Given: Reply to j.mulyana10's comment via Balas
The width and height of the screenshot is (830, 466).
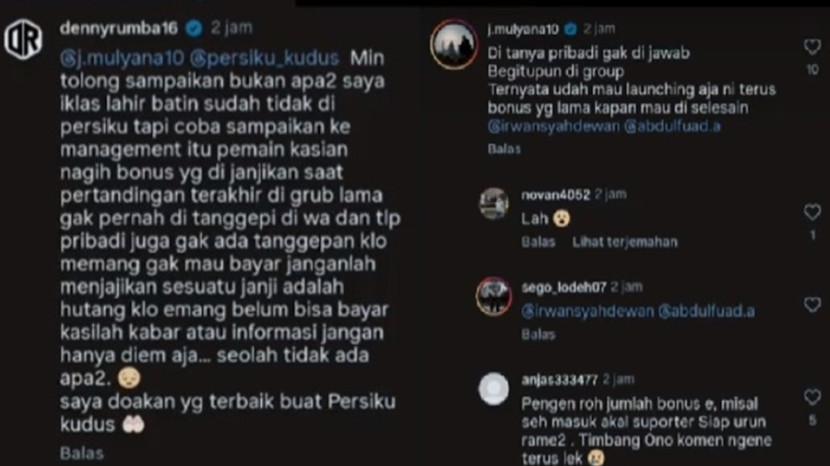Looking at the screenshot, I should coord(504,149).
